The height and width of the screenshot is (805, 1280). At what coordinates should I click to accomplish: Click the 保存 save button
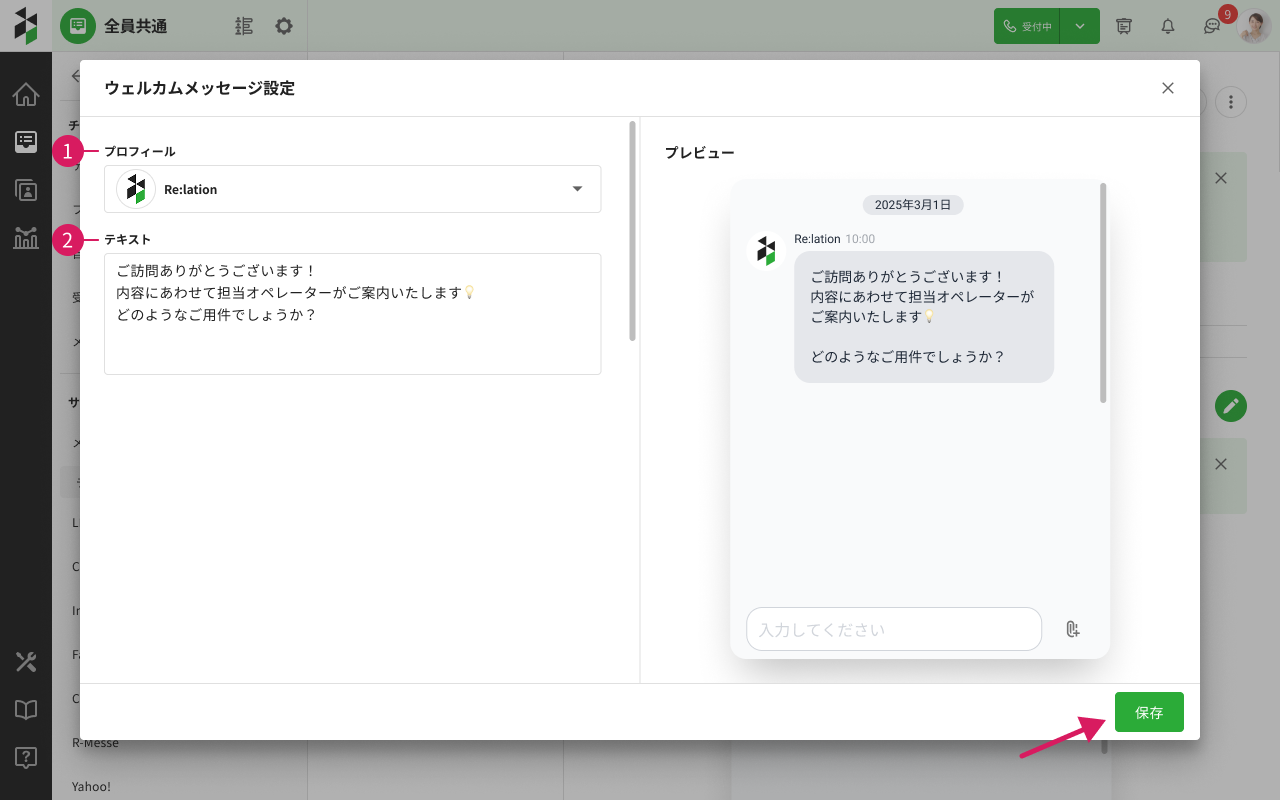click(x=1149, y=712)
